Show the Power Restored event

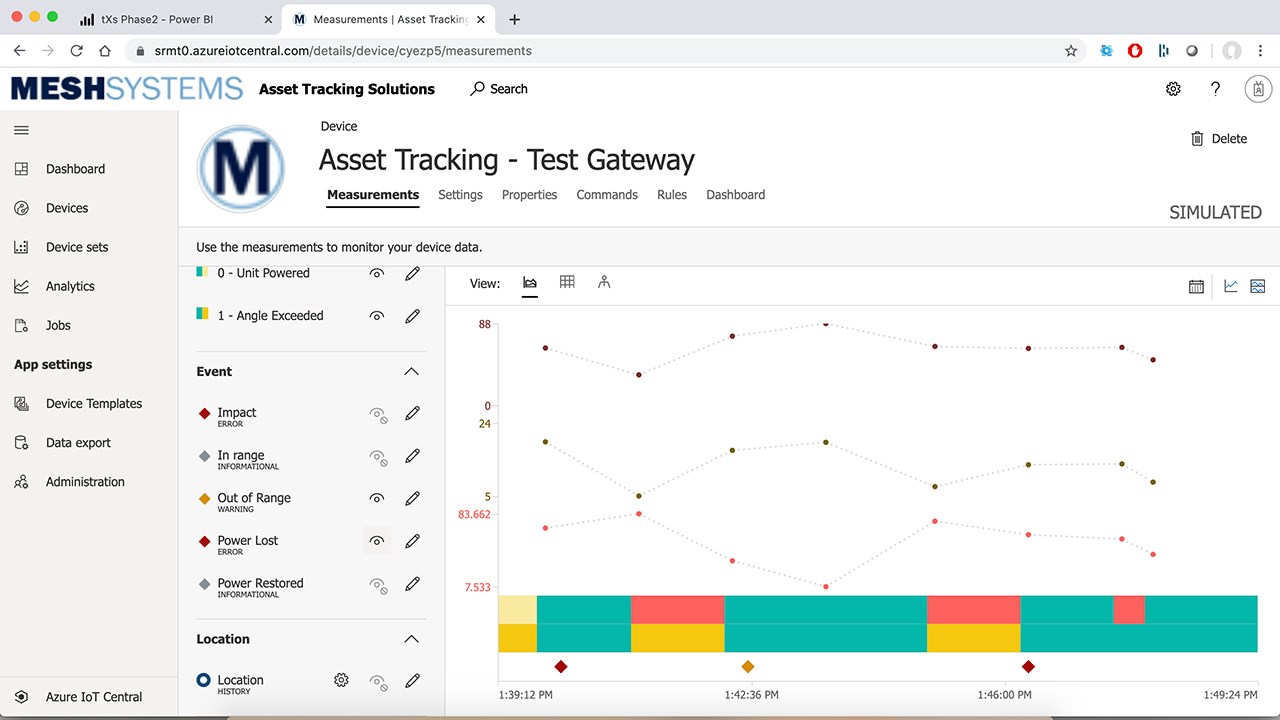378,585
